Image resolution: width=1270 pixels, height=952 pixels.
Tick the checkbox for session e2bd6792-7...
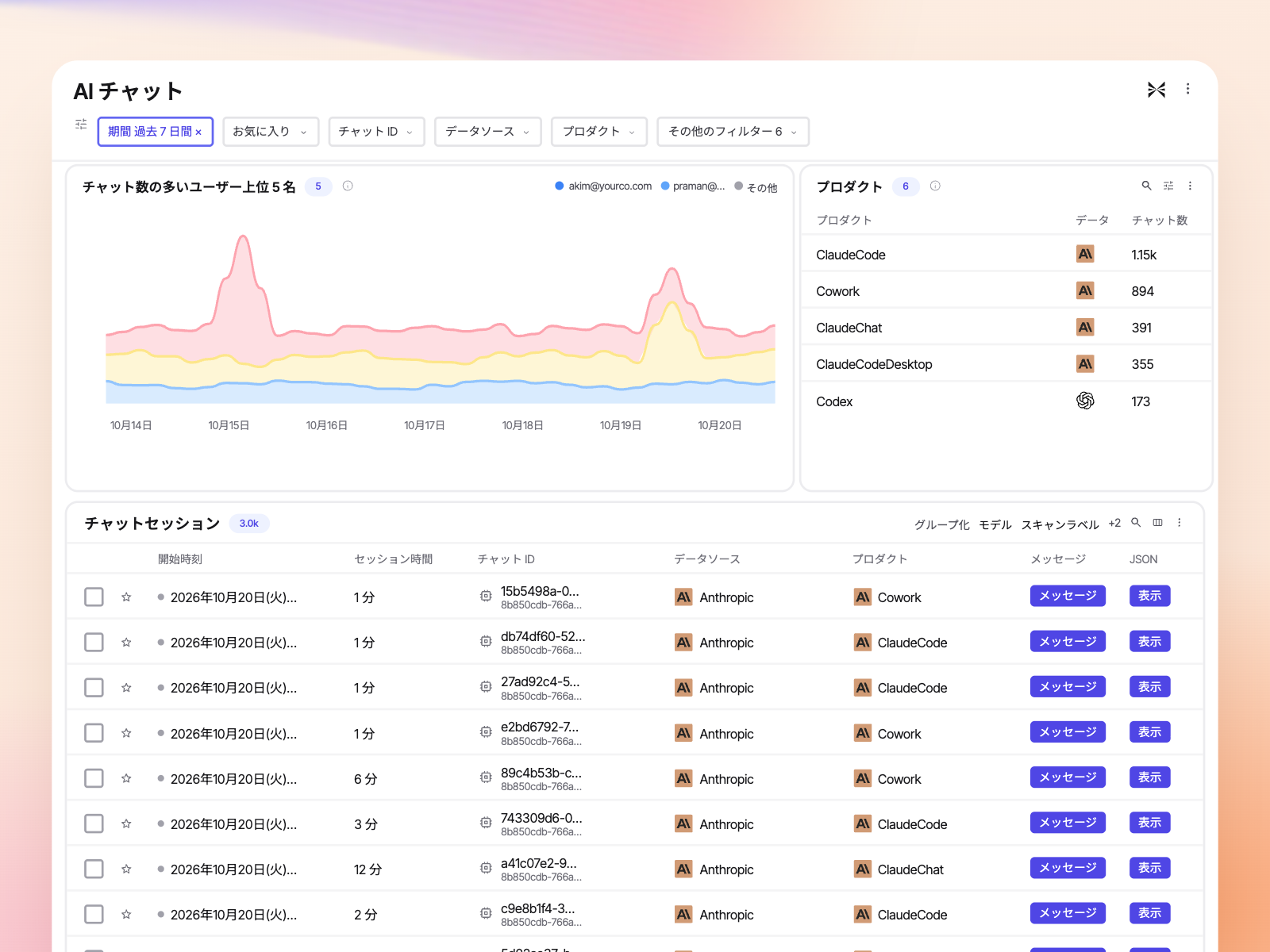(x=94, y=733)
